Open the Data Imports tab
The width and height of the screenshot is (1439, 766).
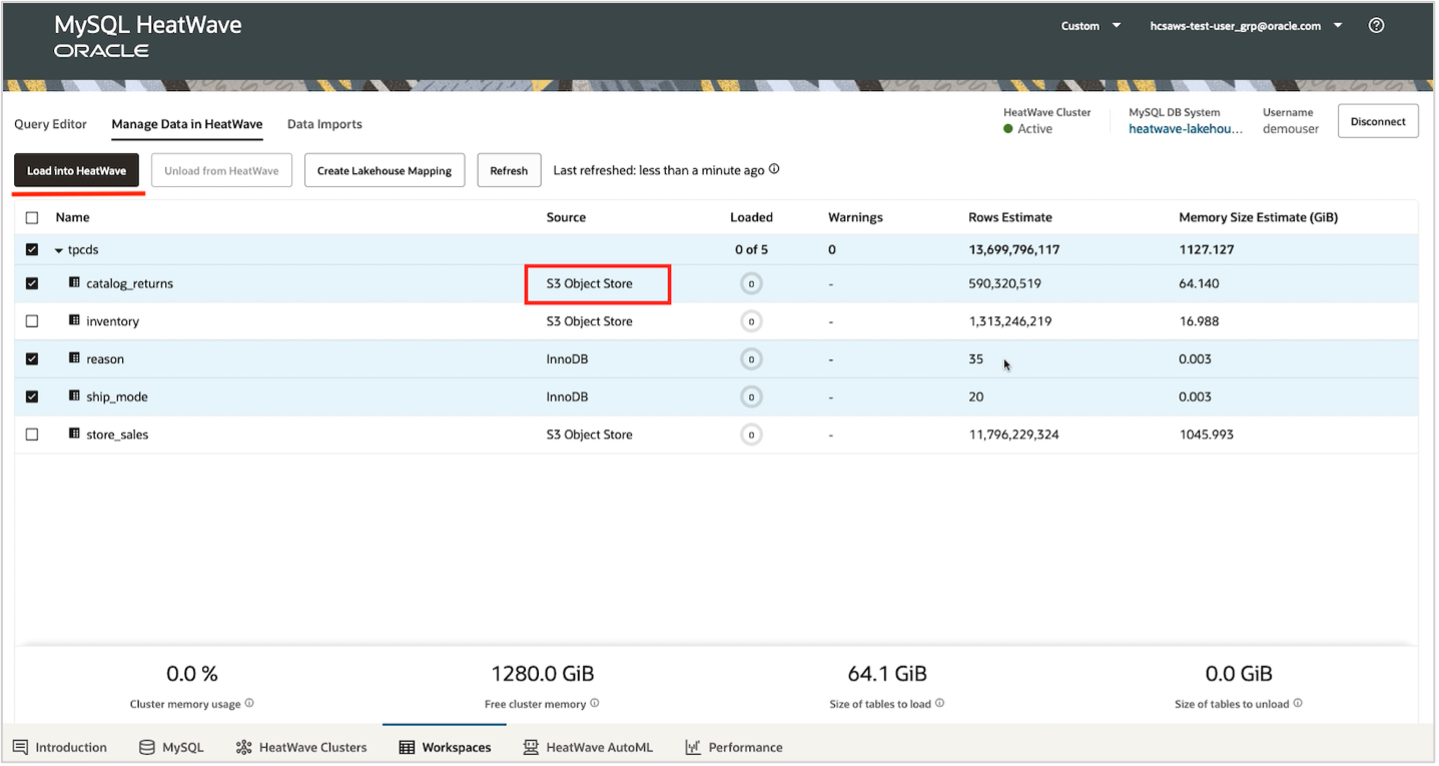324,124
